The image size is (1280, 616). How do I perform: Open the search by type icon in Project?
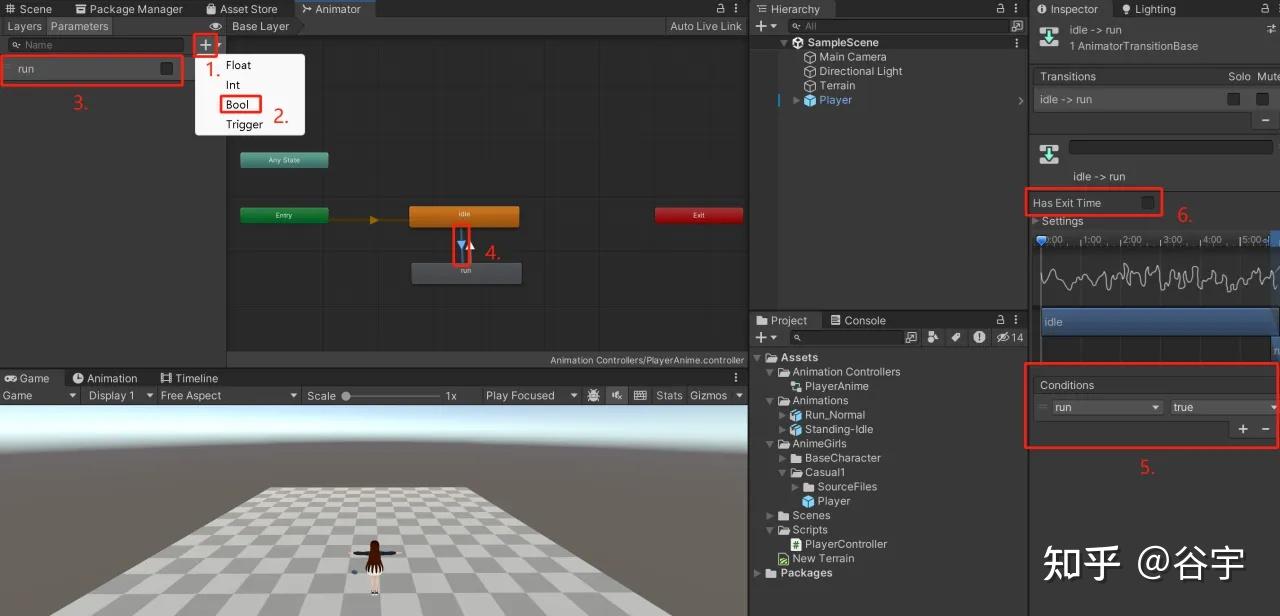(x=932, y=337)
